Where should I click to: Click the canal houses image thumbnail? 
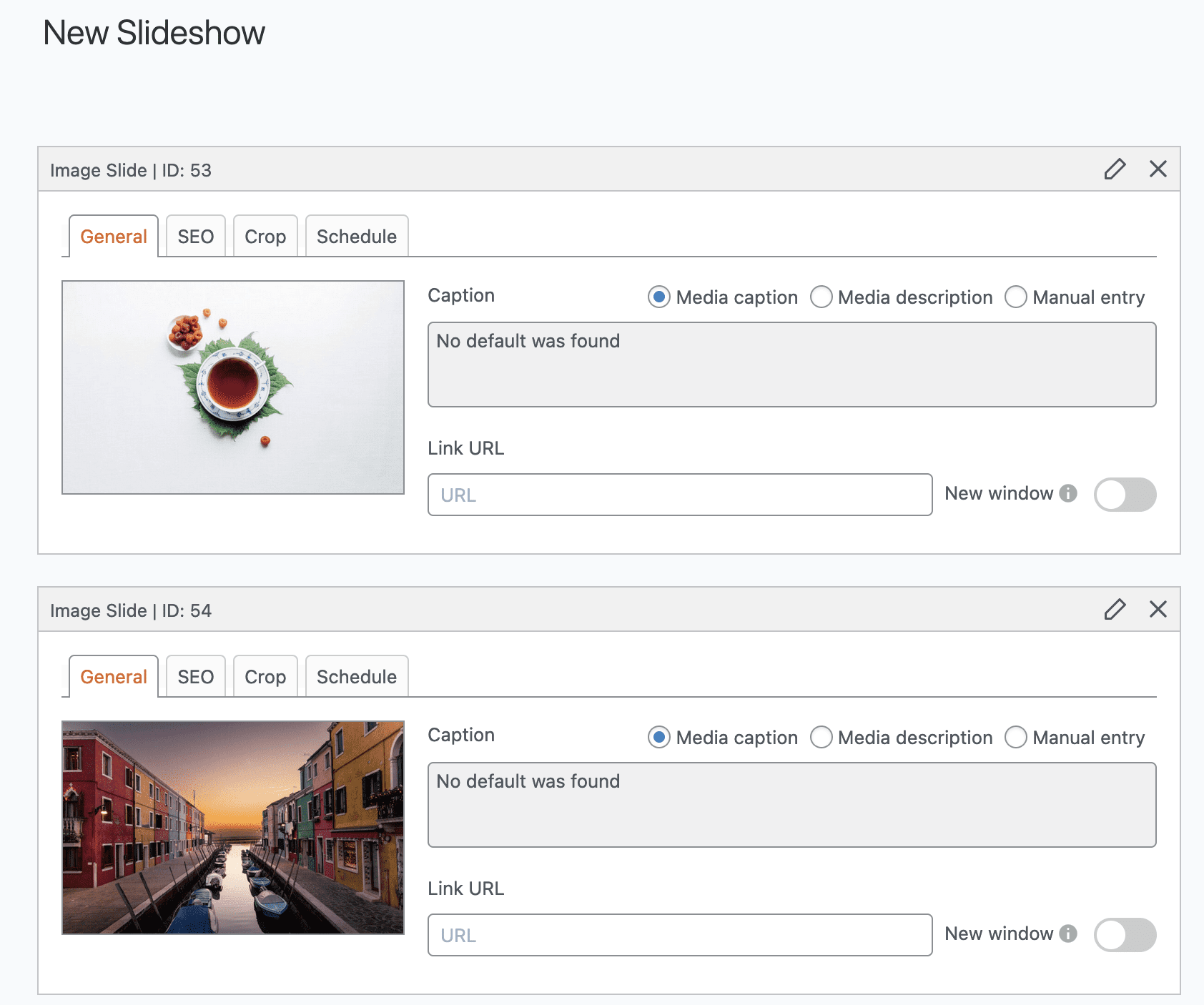click(x=234, y=827)
